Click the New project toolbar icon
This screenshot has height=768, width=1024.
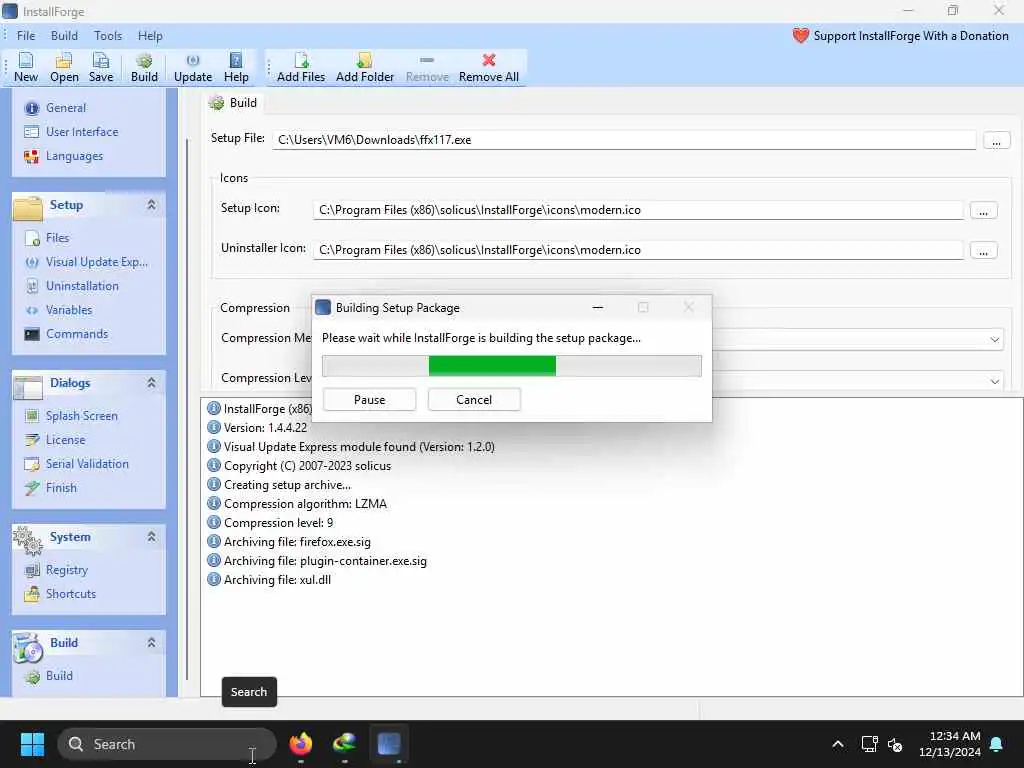[25, 67]
